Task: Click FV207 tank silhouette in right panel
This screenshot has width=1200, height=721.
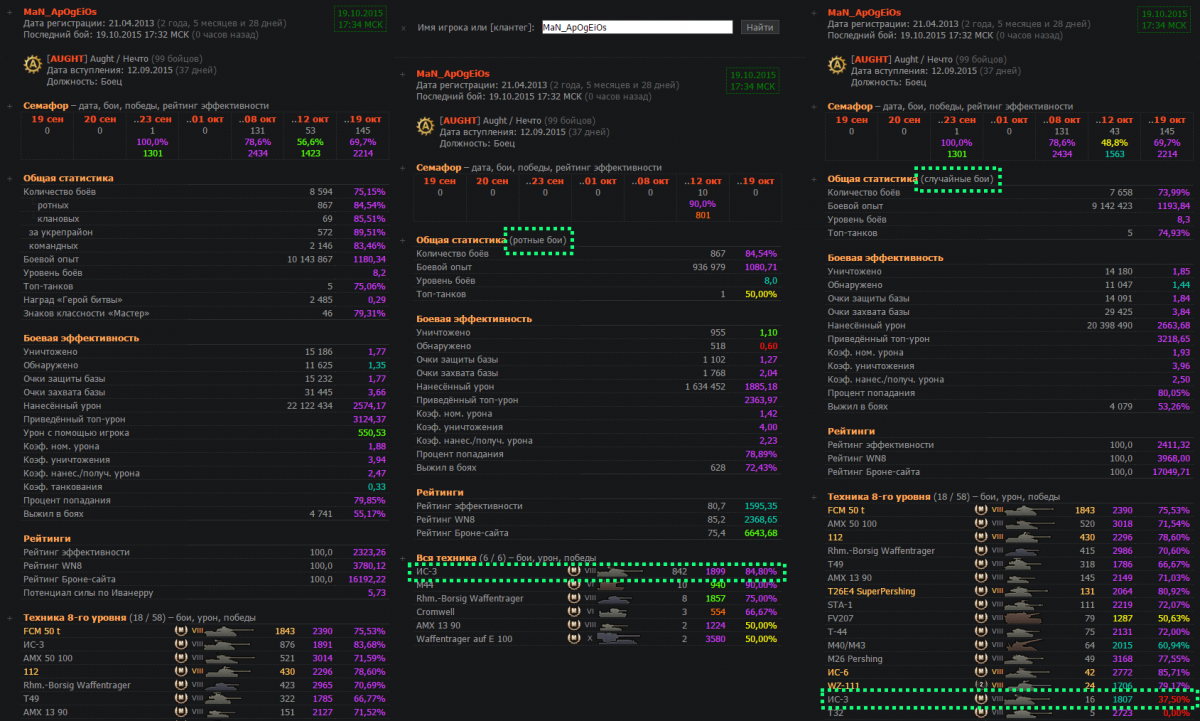Action: 1018,618
